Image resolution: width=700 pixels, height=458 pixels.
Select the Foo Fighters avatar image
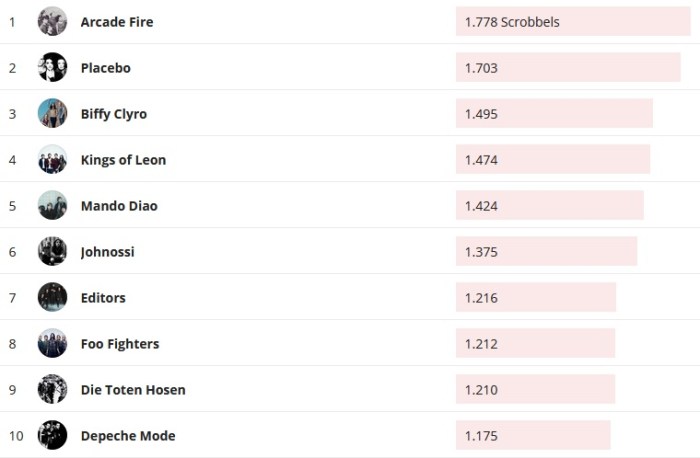point(52,343)
